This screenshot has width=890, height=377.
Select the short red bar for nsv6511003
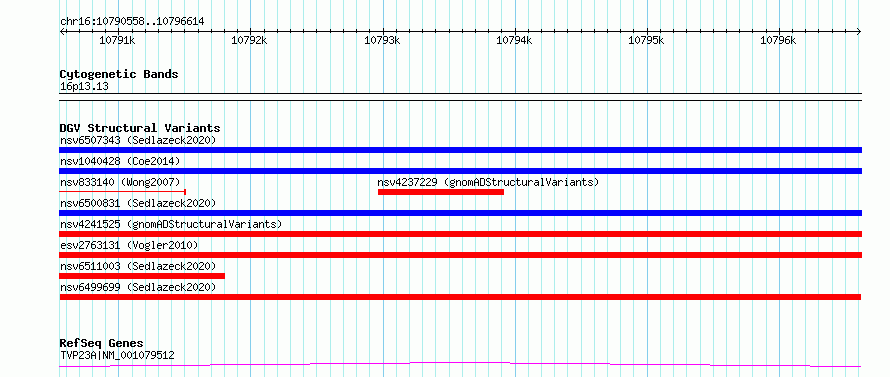(x=142, y=276)
